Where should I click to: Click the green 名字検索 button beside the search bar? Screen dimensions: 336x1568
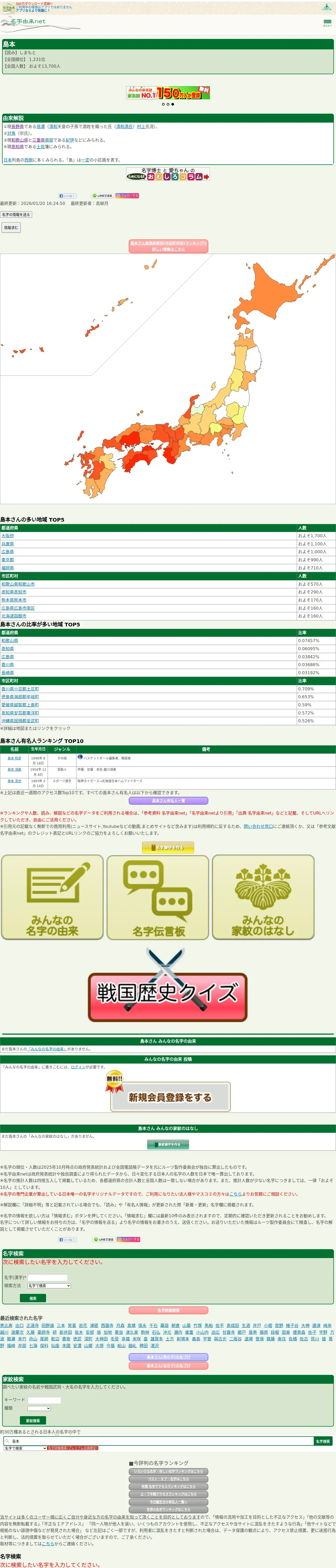(323, 1442)
